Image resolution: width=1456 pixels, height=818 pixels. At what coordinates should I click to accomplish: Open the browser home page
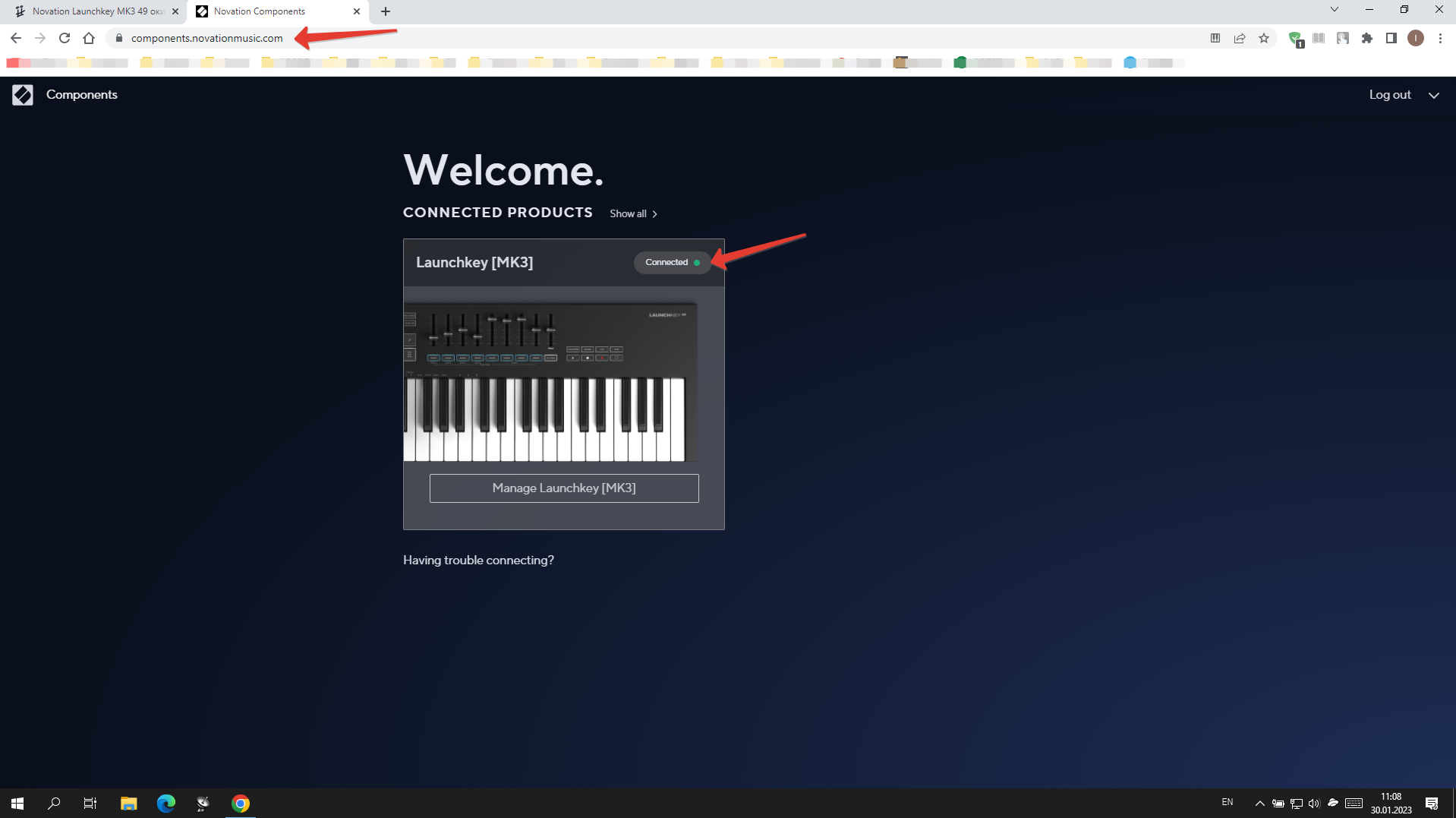89,38
